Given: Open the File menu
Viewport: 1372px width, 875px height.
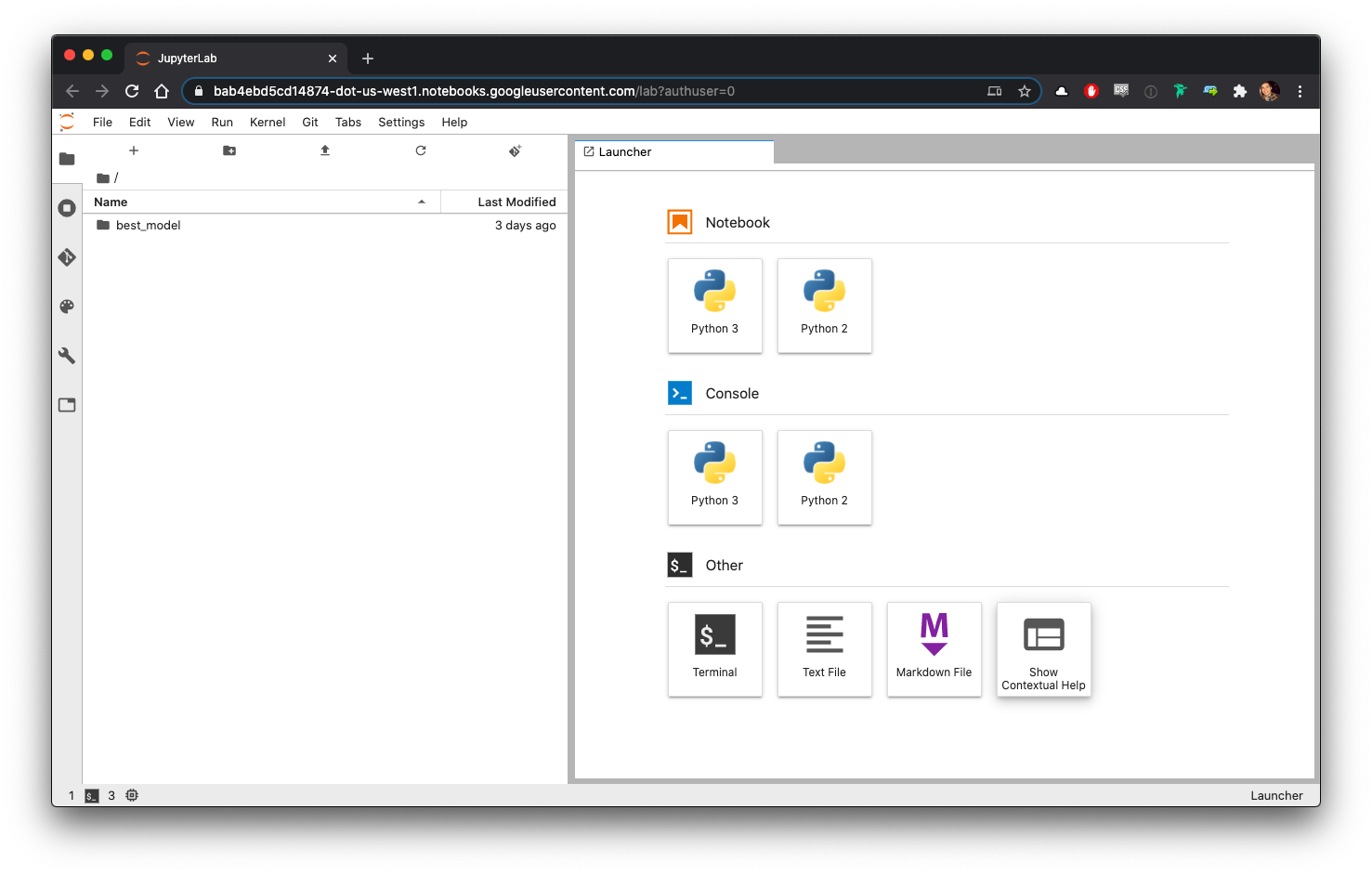Looking at the screenshot, I should point(102,122).
